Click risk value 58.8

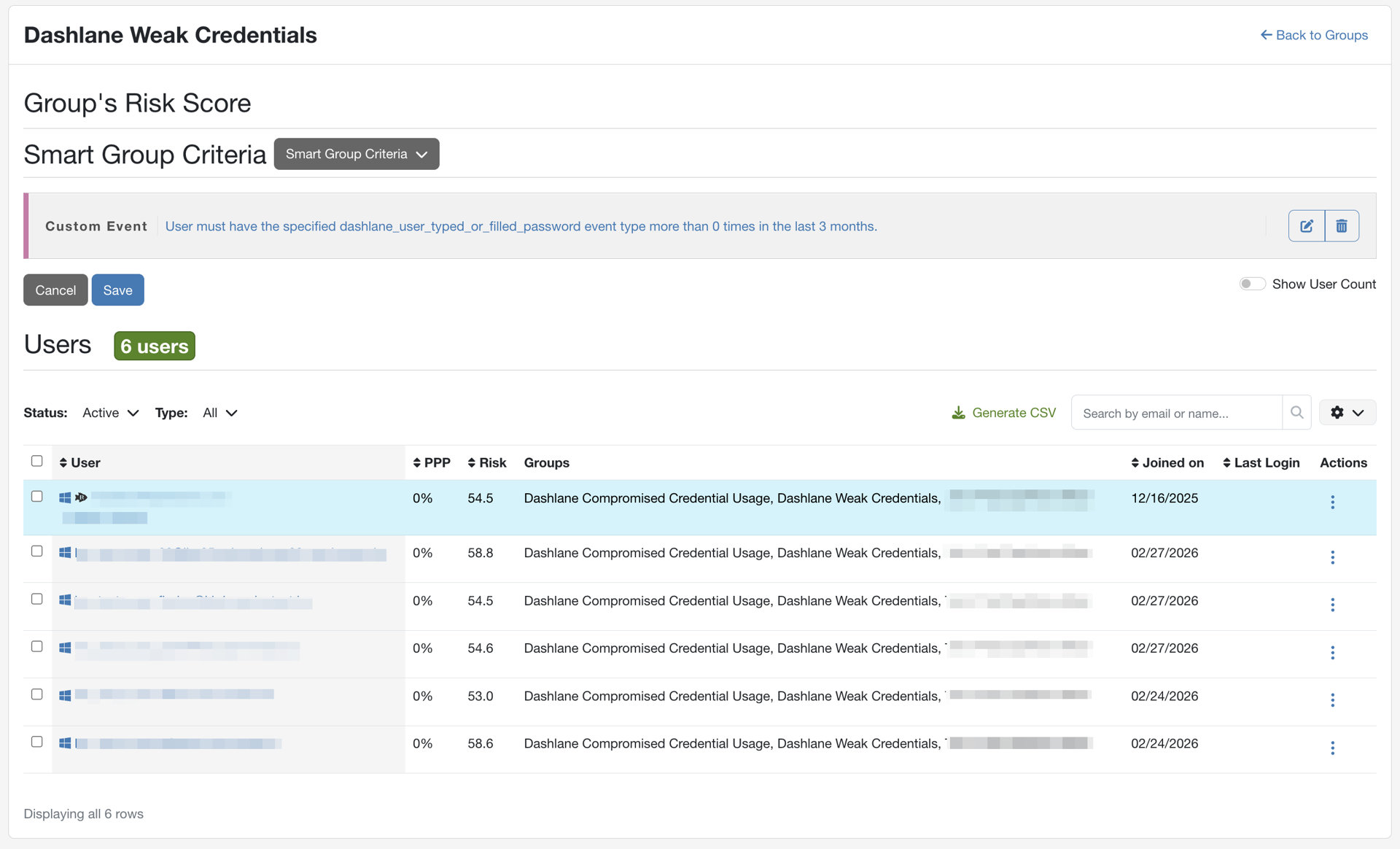[481, 553]
